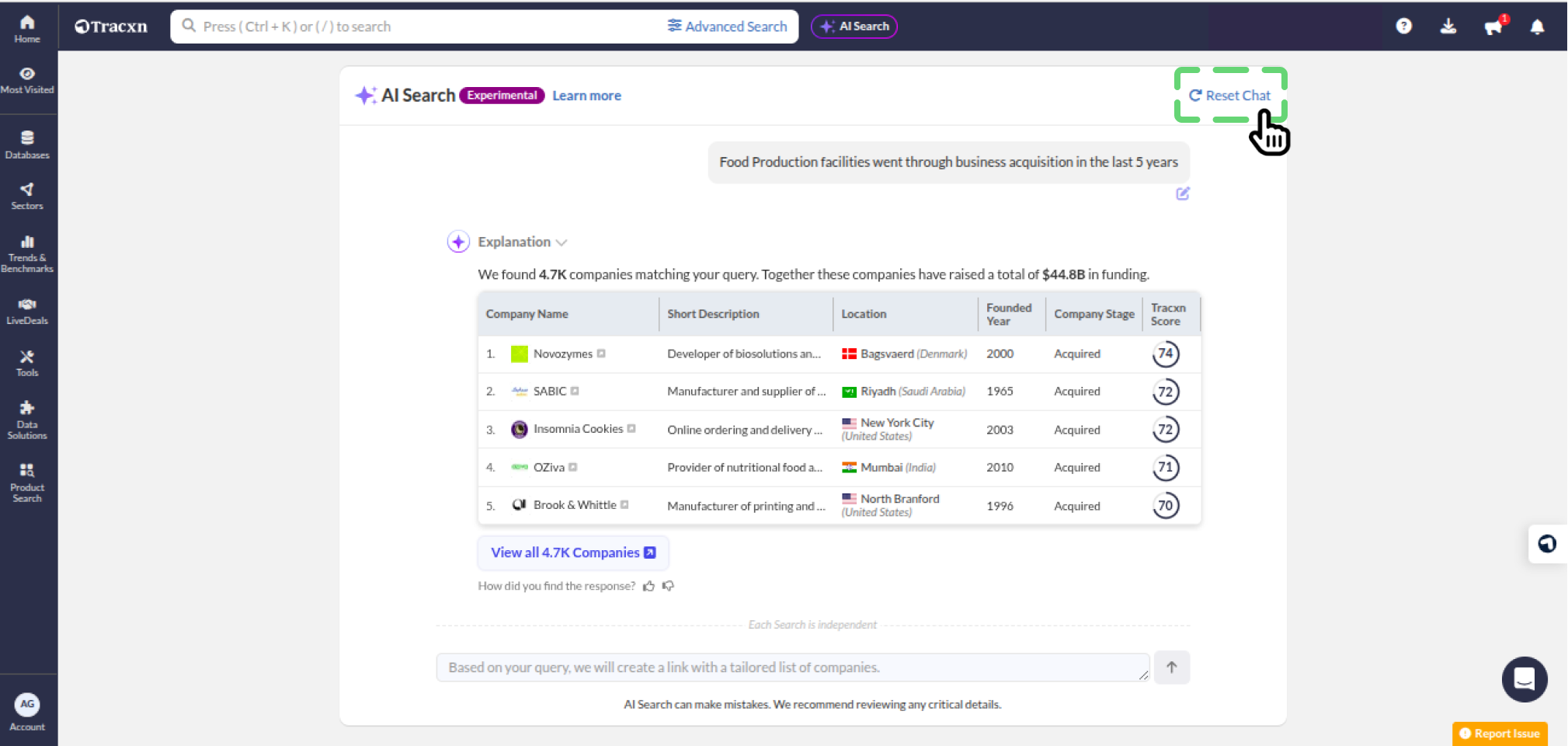This screenshot has width=1568, height=746.
Task: Go to Databases in the sidebar
Action: [x=27, y=145]
